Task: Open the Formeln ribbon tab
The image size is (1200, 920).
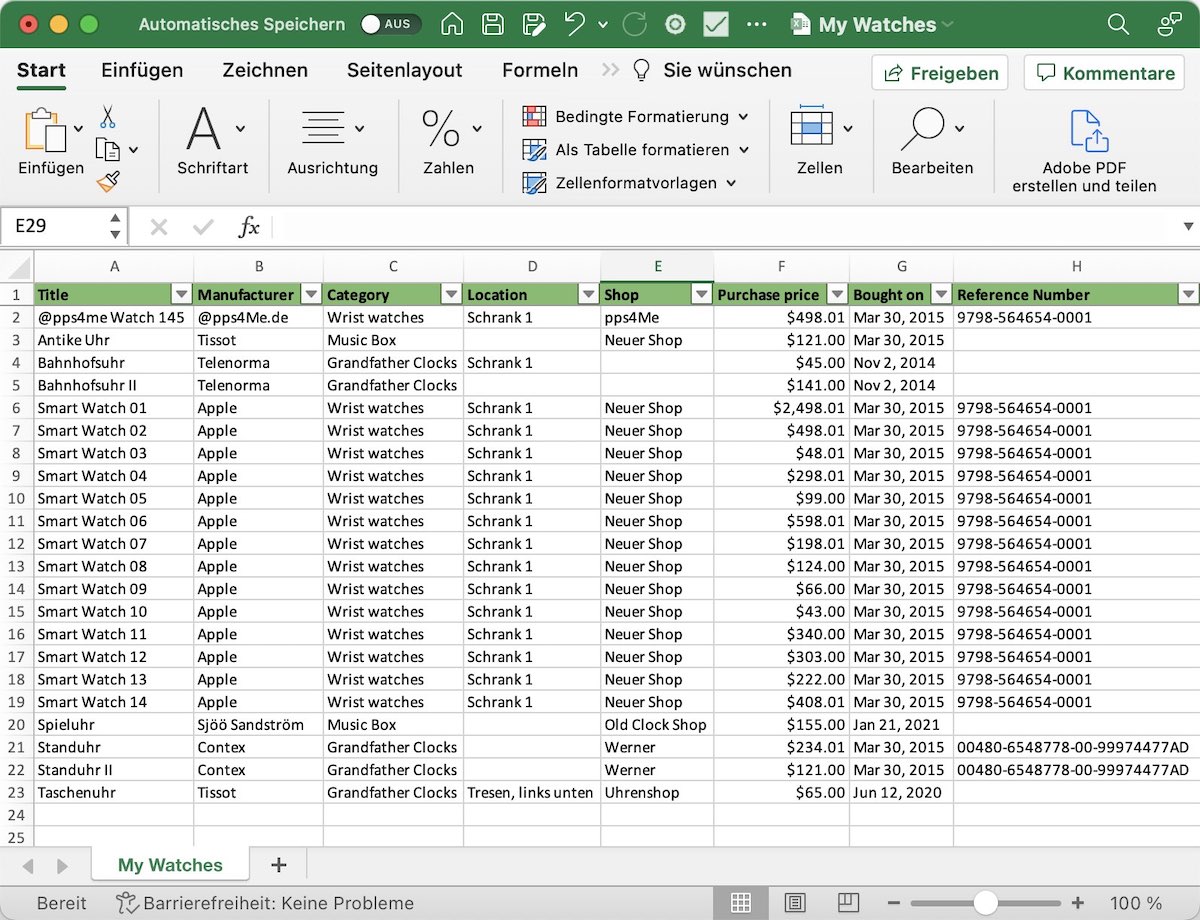Action: tap(540, 70)
